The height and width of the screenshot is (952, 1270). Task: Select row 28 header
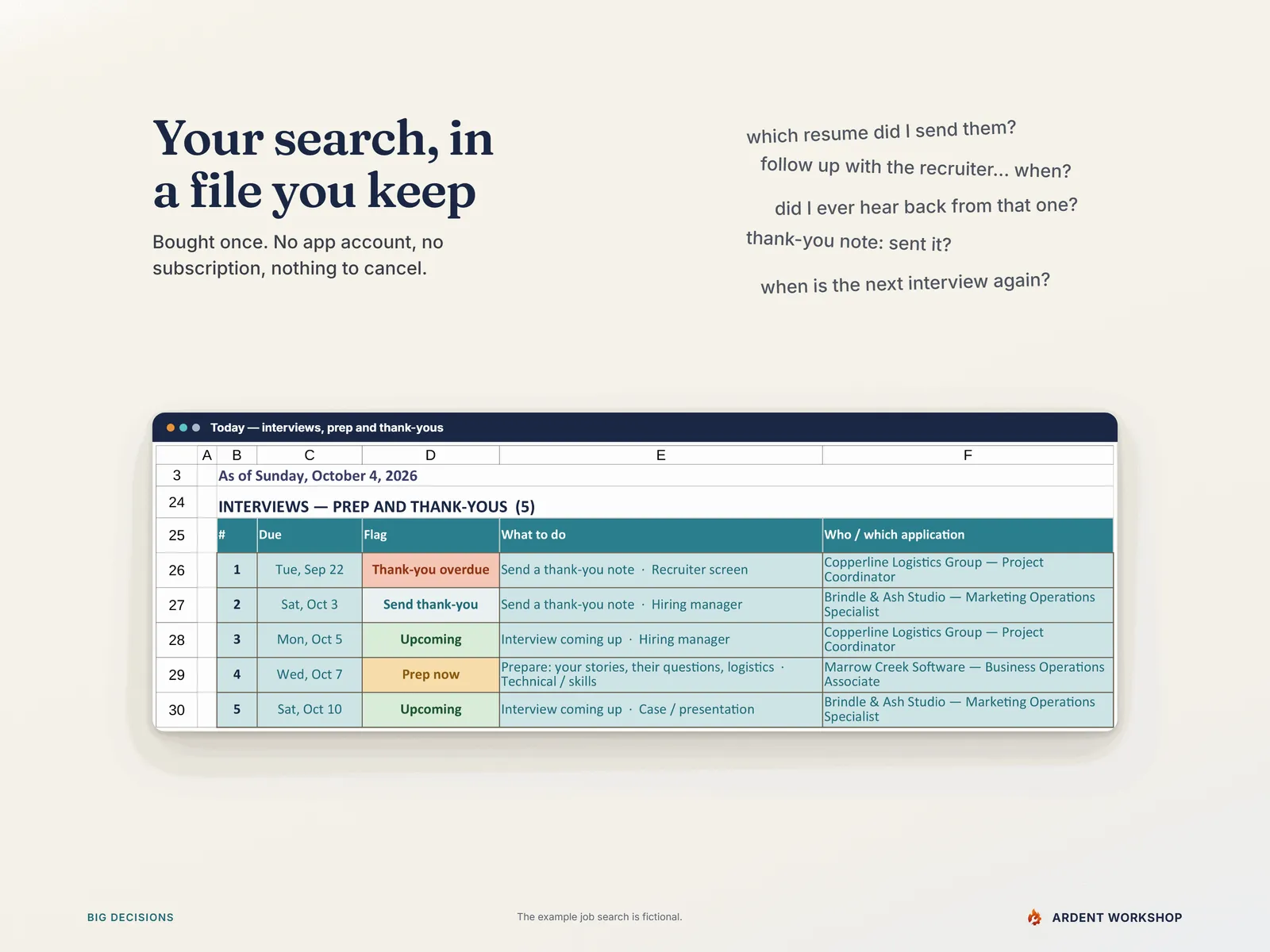(176, 640)
